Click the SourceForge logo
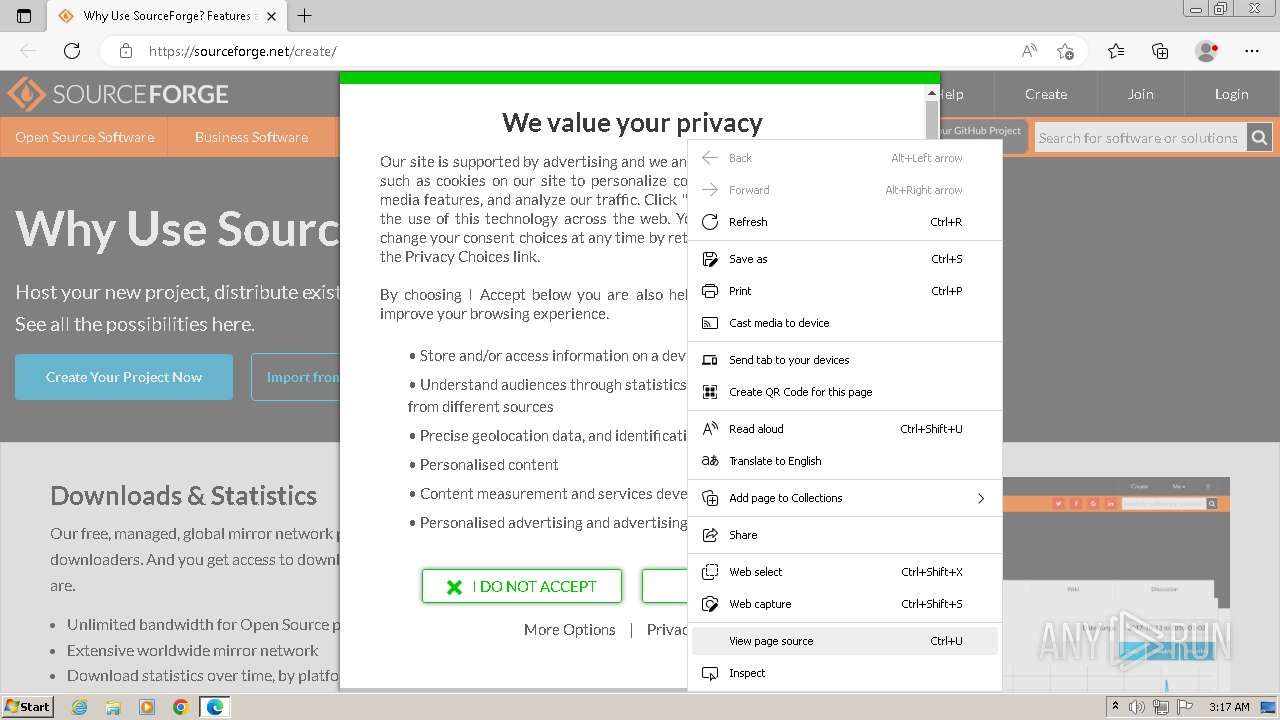 [x=118, y=94]
